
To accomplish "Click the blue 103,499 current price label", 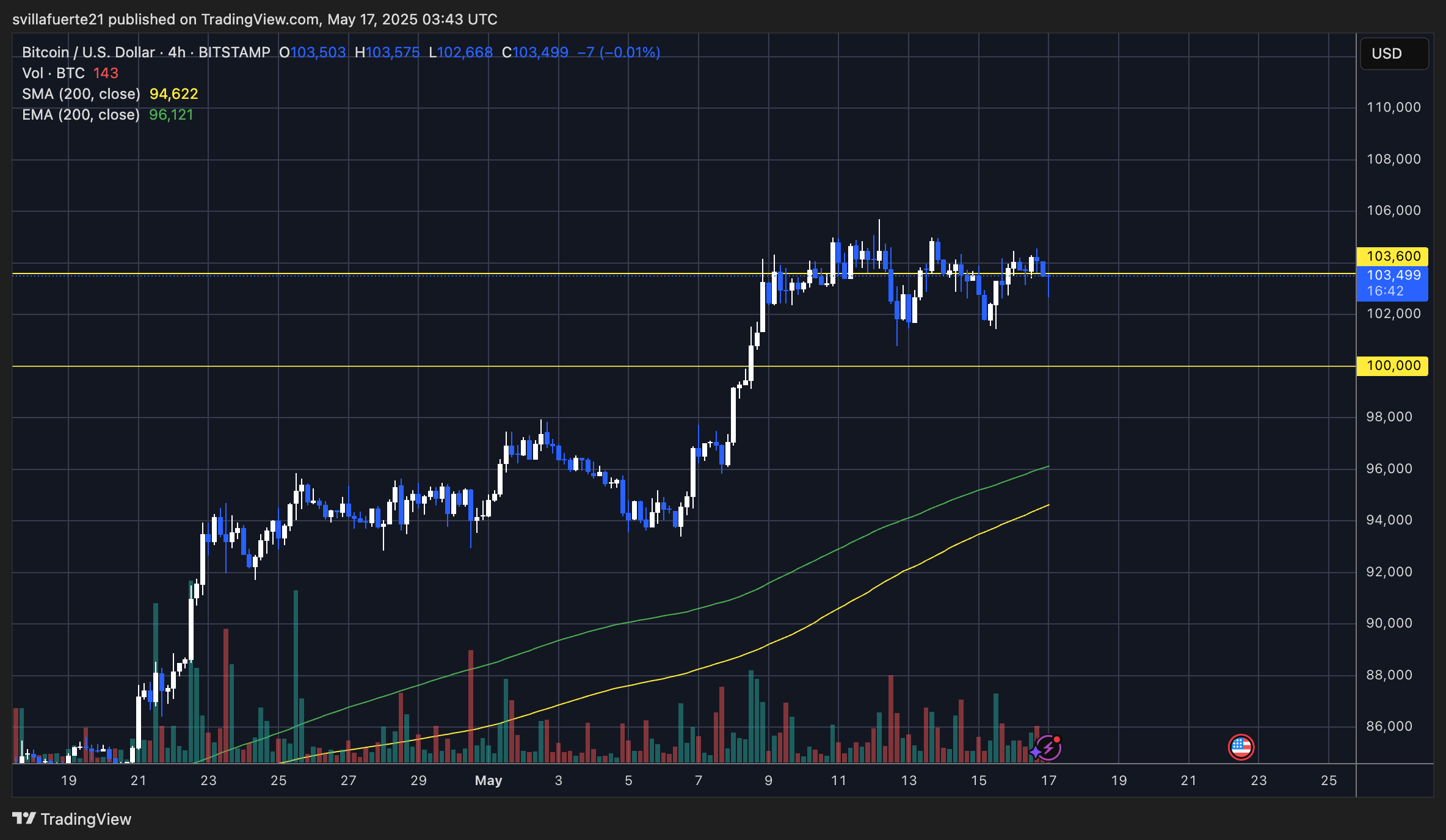I will pos(1393,276).
